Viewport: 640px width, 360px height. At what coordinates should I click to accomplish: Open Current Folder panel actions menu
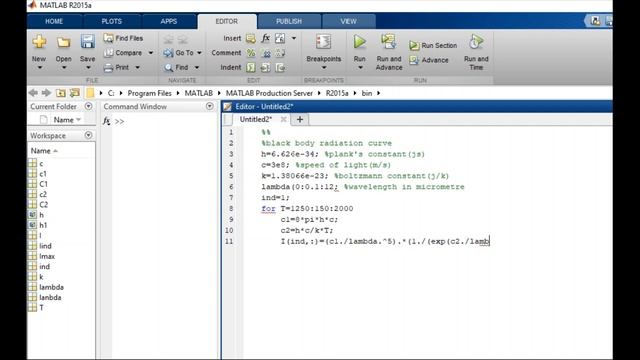coord(88,106)
